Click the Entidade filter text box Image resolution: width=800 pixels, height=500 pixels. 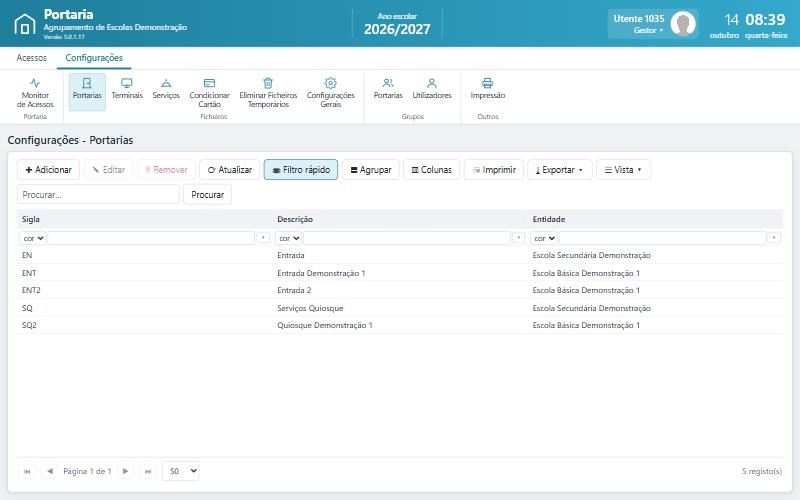[x=662, y=238]
